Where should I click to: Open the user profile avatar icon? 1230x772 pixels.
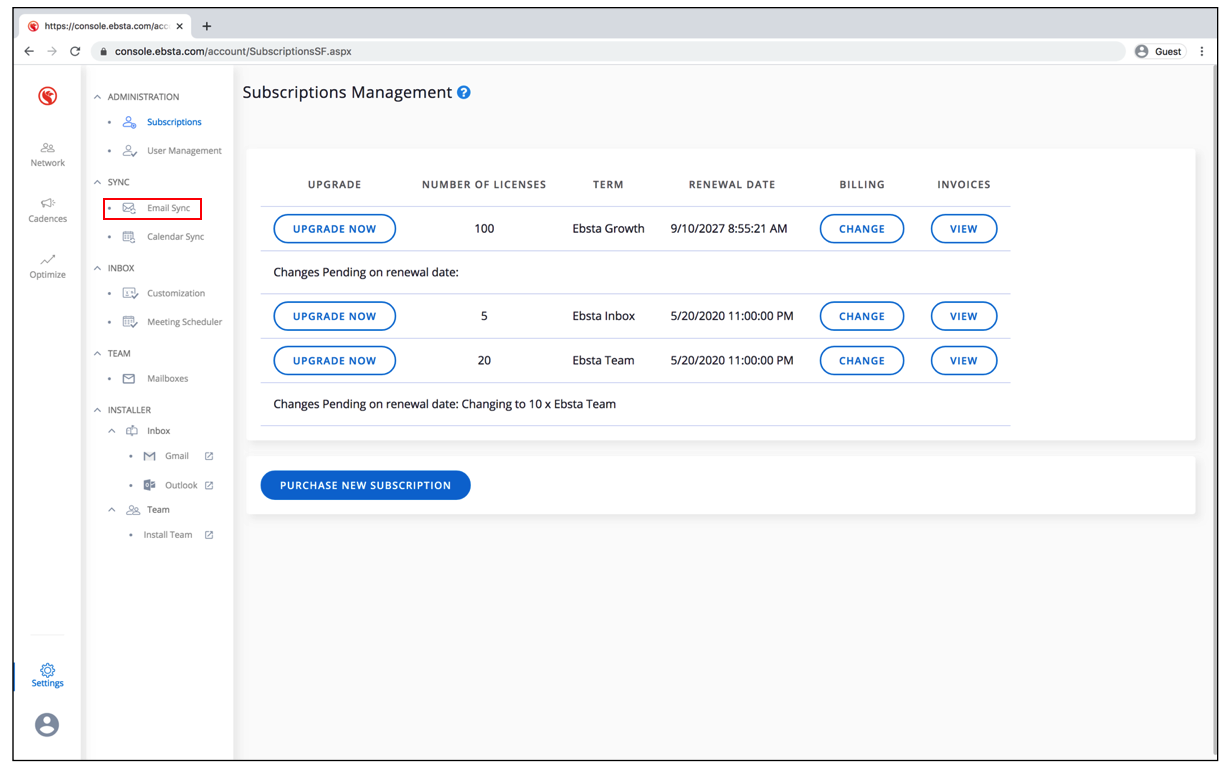tap(47, 725)
